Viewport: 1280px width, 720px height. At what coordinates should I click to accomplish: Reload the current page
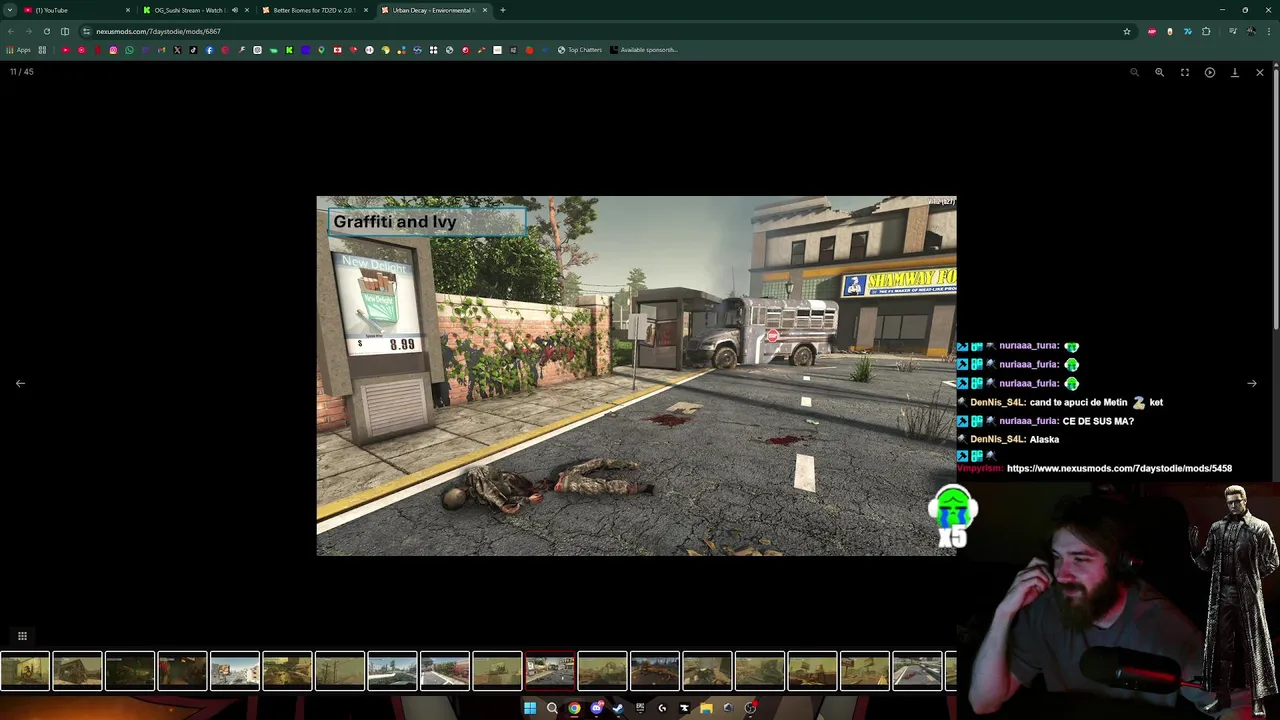click(x=46, y=31)
